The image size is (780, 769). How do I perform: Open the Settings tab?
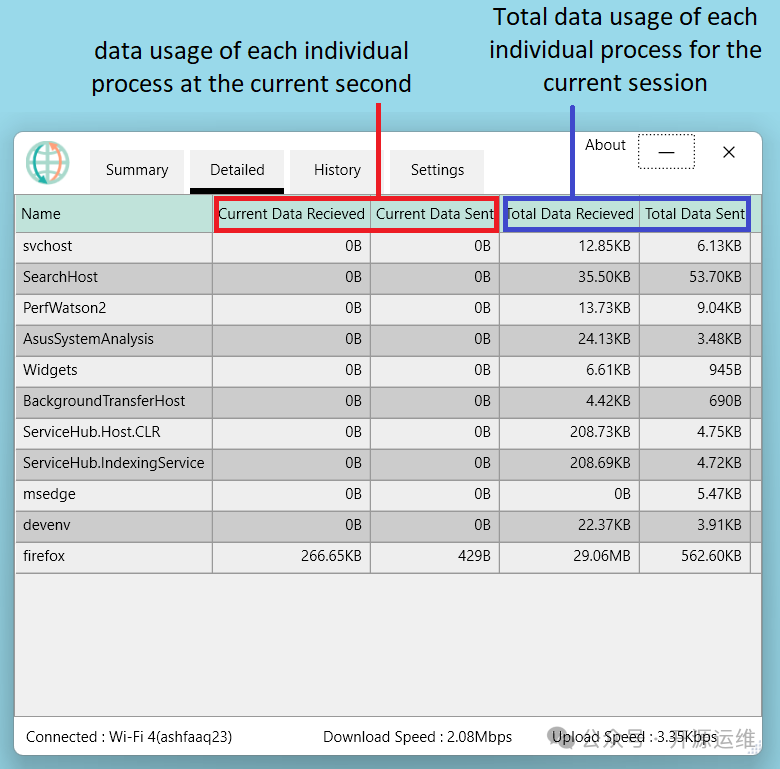tap(437, 170)
